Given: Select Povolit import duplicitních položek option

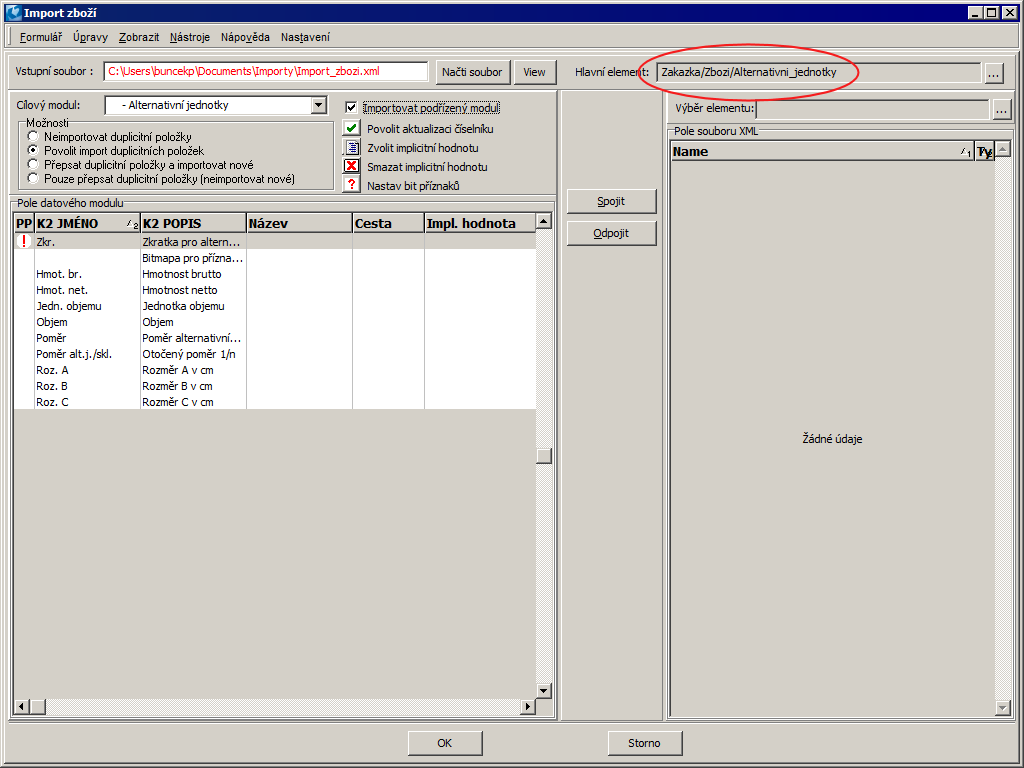Looking at the screenshot, I should [x=33, y=150].
